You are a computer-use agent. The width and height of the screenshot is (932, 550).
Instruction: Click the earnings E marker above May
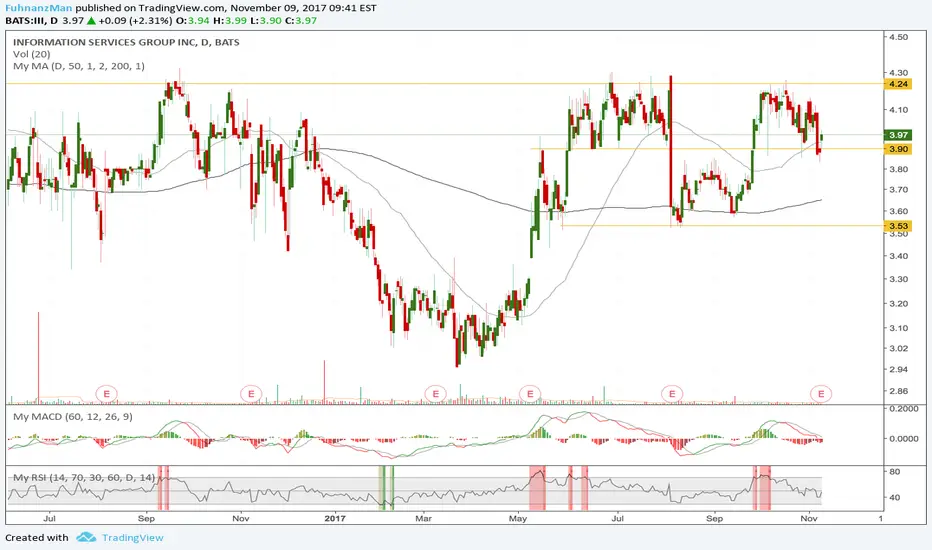coord(530,394)
